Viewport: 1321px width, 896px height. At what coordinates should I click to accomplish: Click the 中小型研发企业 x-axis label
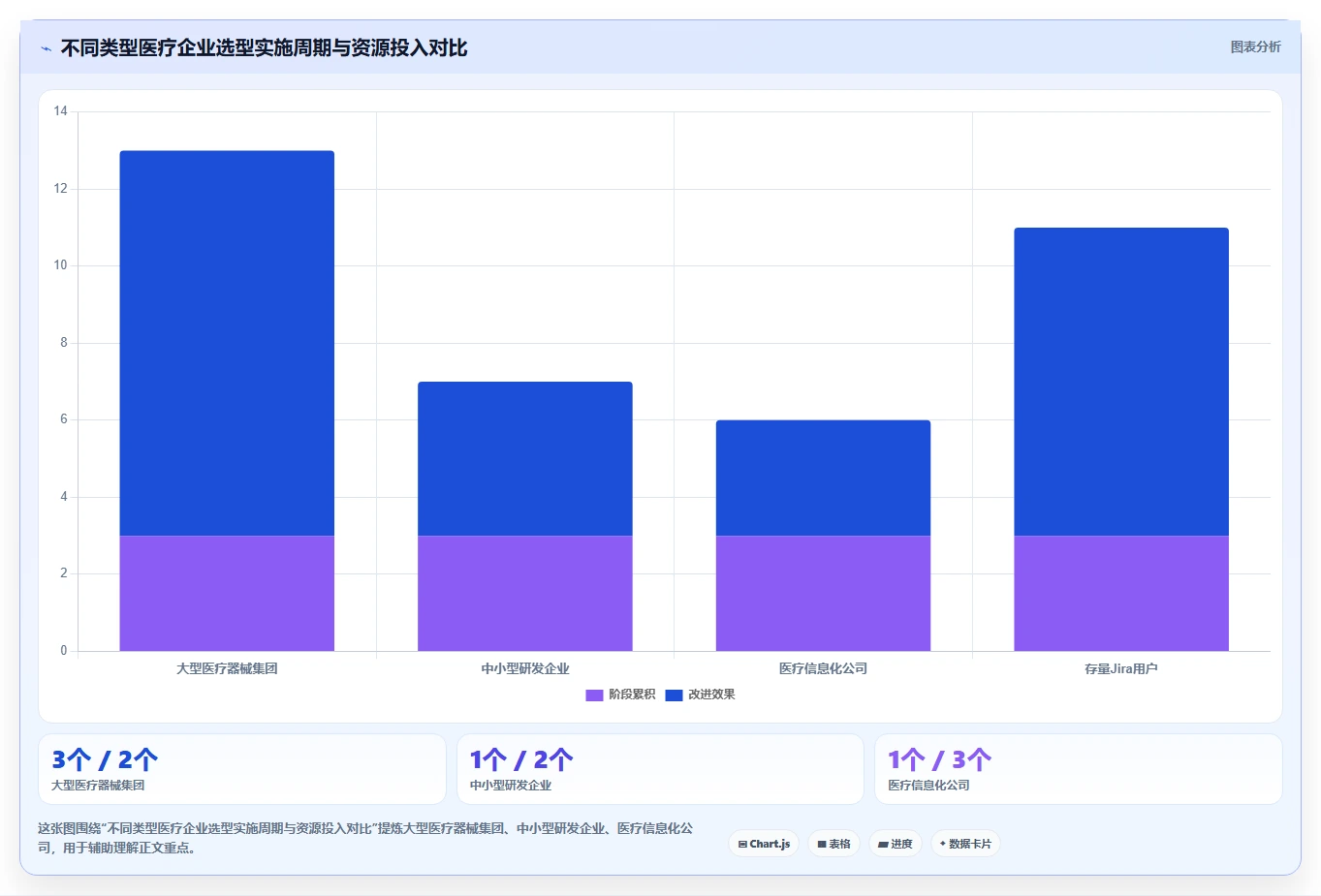point(525,668)
